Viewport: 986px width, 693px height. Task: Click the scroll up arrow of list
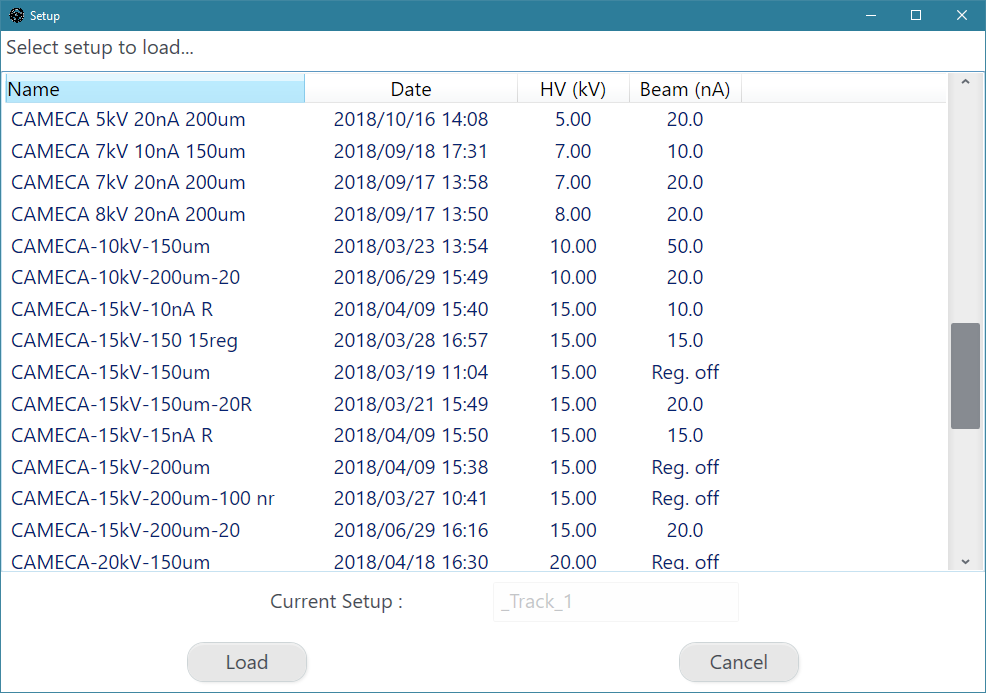[965, 82]
